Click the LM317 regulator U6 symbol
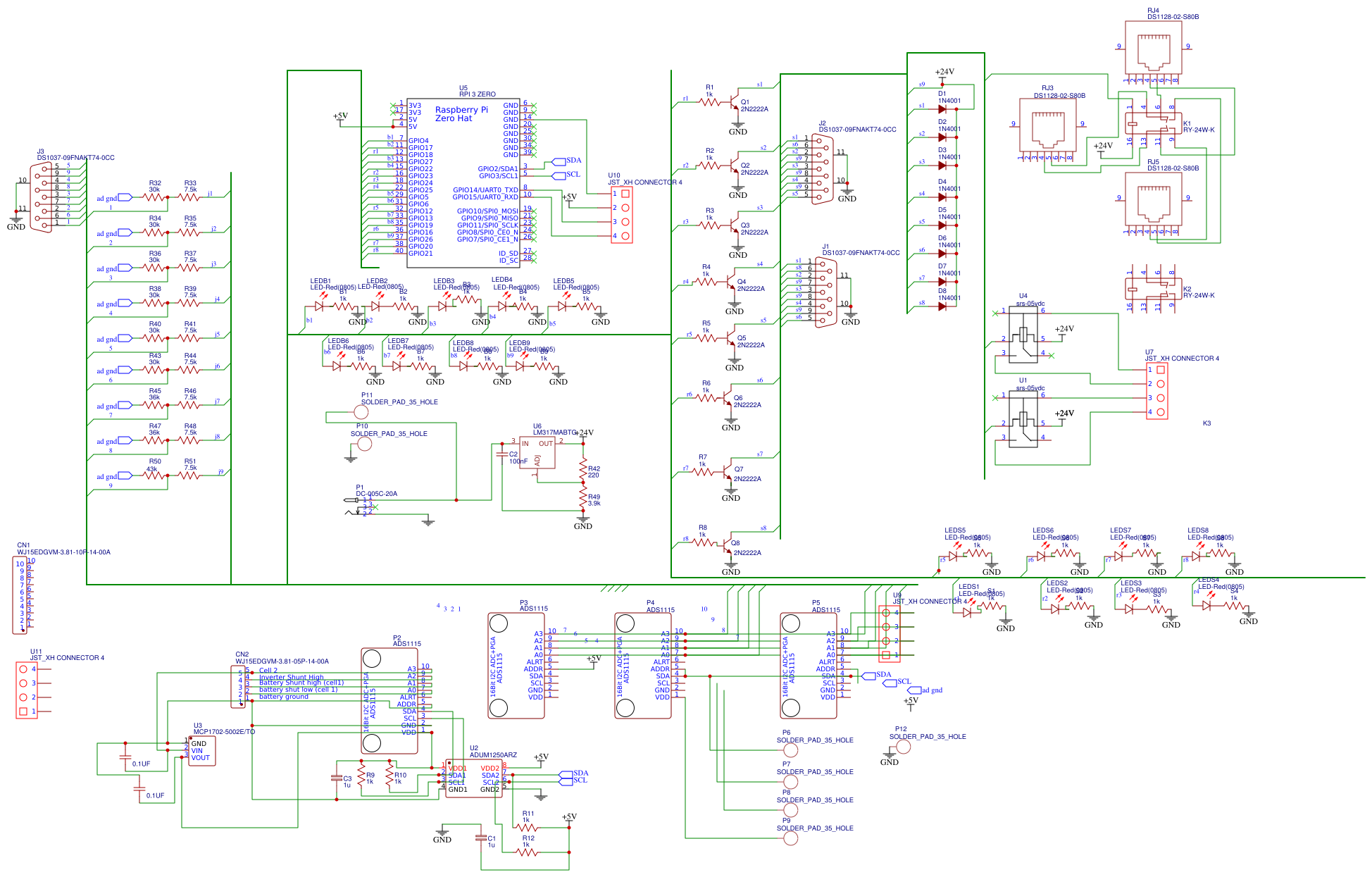 click(x=537, y=453)
